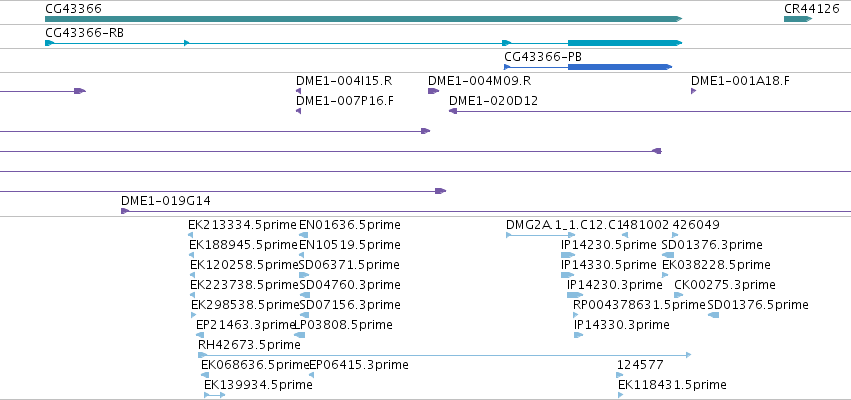Viewport: 851px width, 400px height.
Task: Click the IP14230.5prime EST block
Action: pos(568,255)
